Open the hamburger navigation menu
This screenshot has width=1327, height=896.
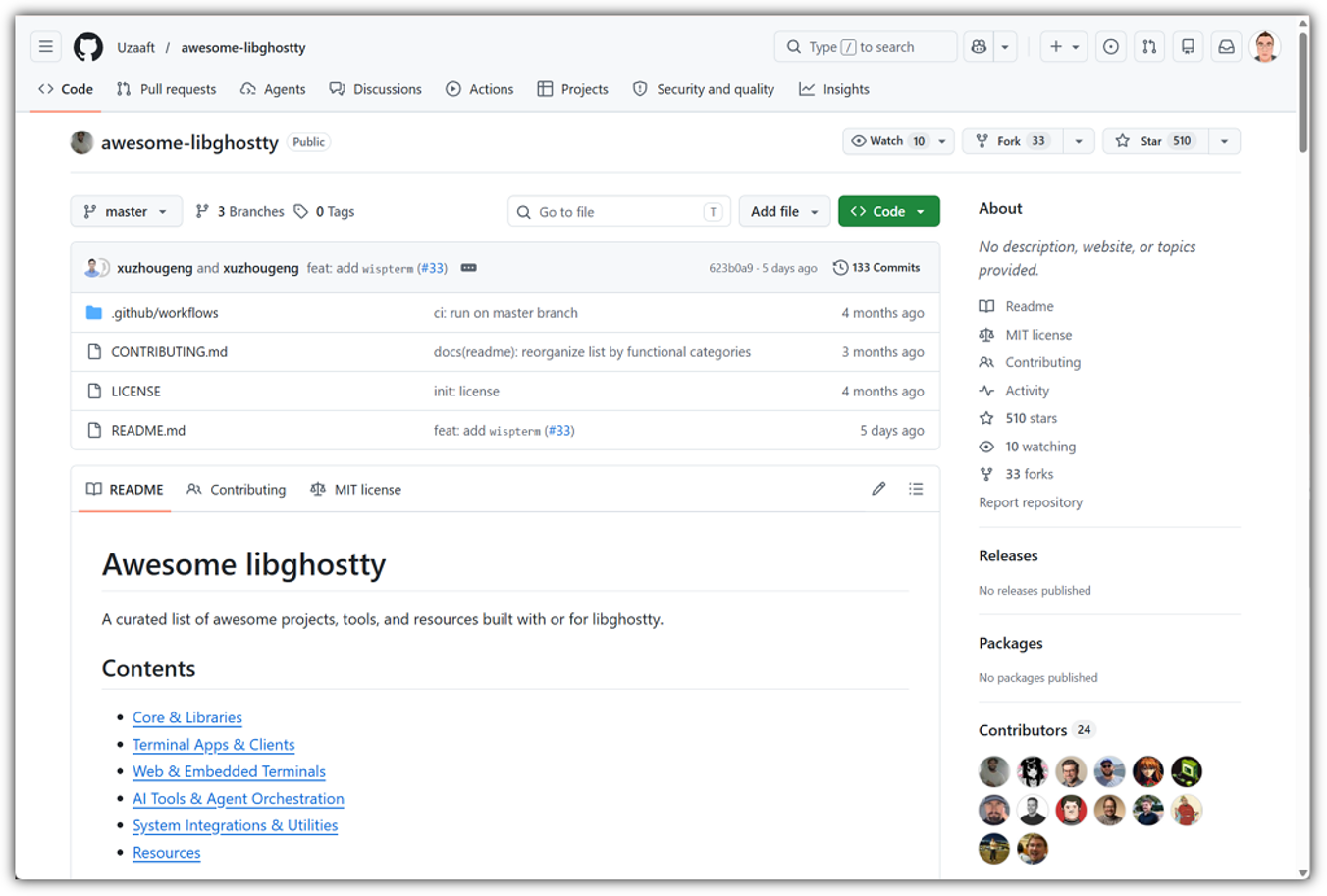(x=46, y=47)
